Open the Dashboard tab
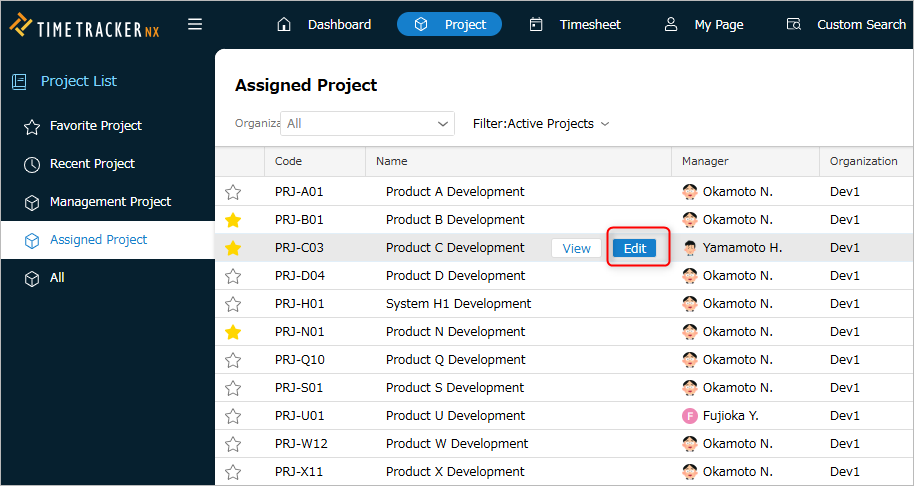Image resolution: width=914 pixels, height=486 pixels. click(324, 24)
